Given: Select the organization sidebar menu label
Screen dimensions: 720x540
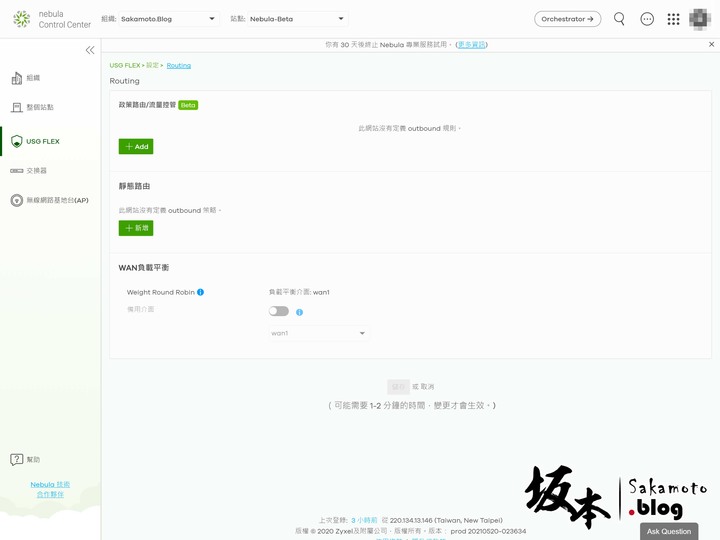Looking at the screenshot, I should pyautogui.click(x=33, y=78).
